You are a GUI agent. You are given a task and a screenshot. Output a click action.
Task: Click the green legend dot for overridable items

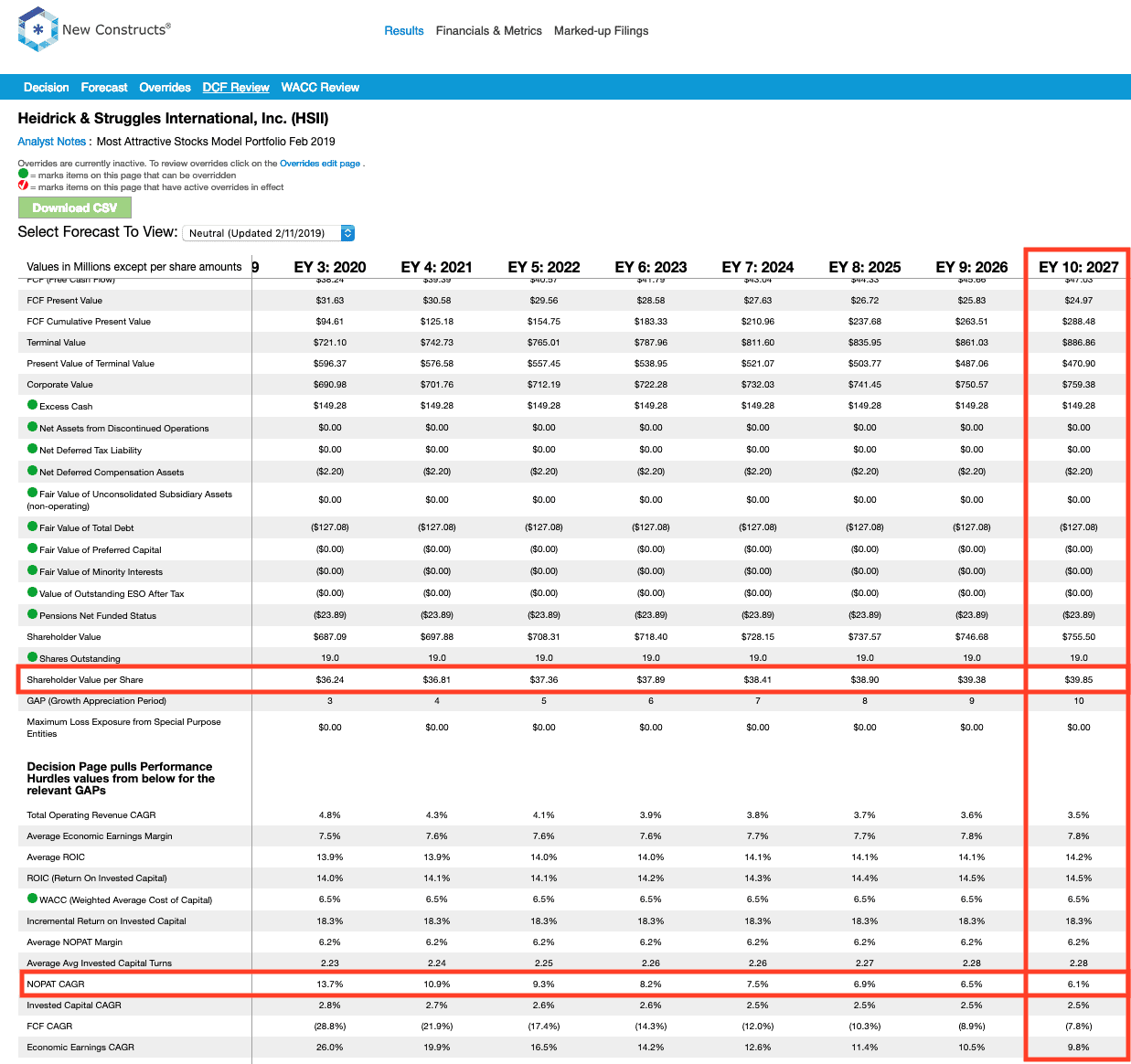pos(23,174)
